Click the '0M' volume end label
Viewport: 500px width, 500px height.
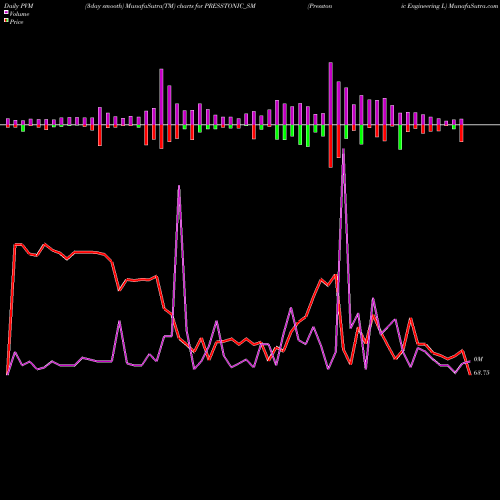478,359
